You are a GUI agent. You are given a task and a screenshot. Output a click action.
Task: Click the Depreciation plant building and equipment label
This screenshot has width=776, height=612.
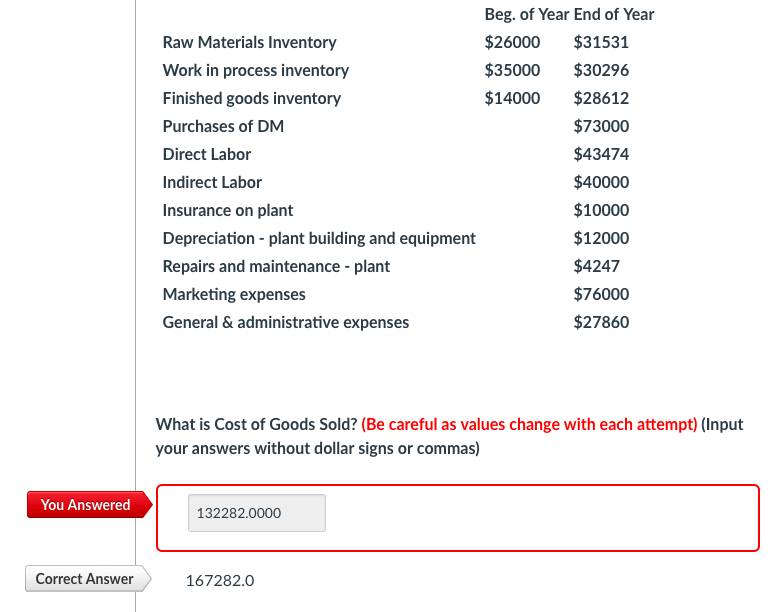319,238
